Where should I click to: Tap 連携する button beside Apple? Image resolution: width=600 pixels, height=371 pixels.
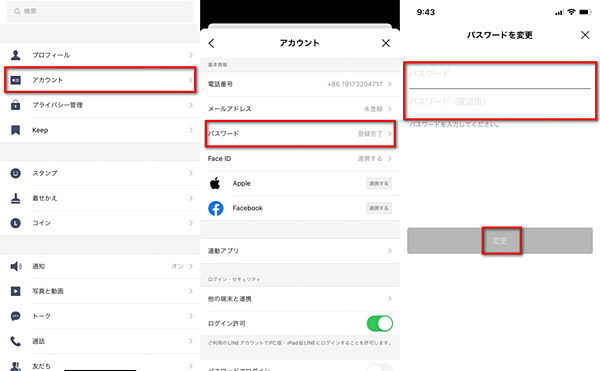(x=379, y=184)
